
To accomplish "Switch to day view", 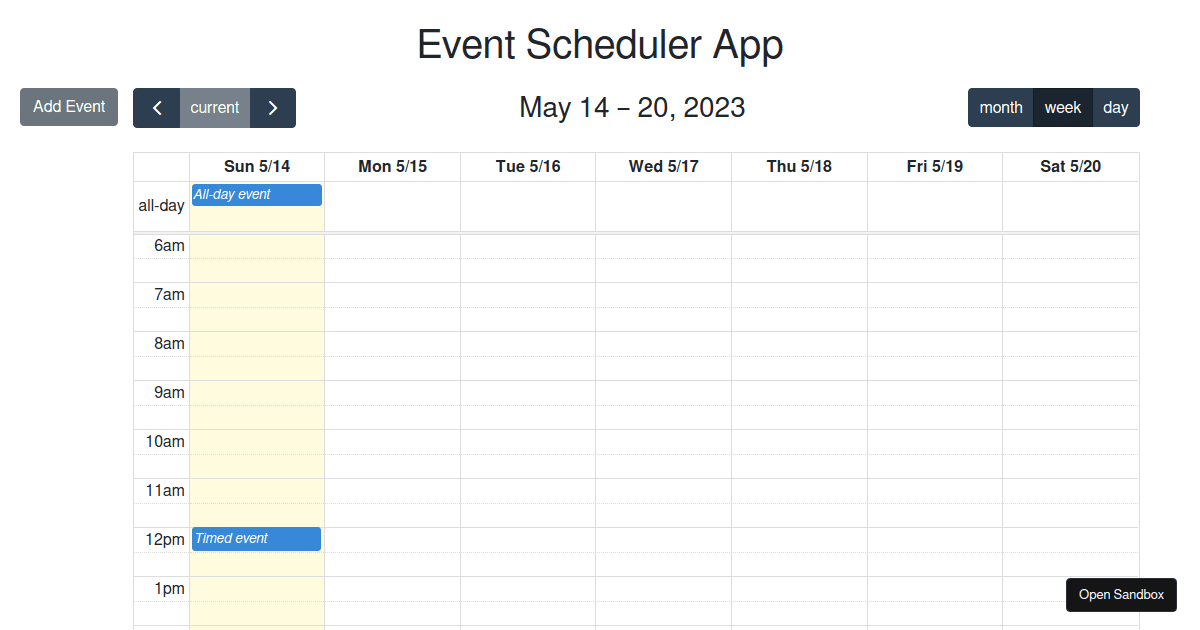I will [1116, 107].
